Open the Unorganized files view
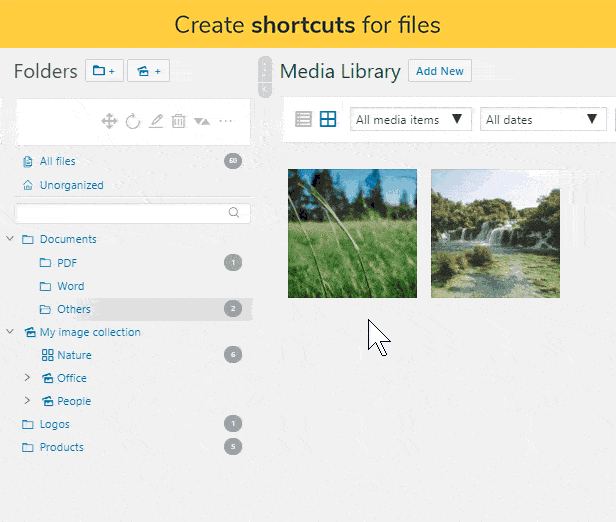616x522 pixels. coord(71,185)
